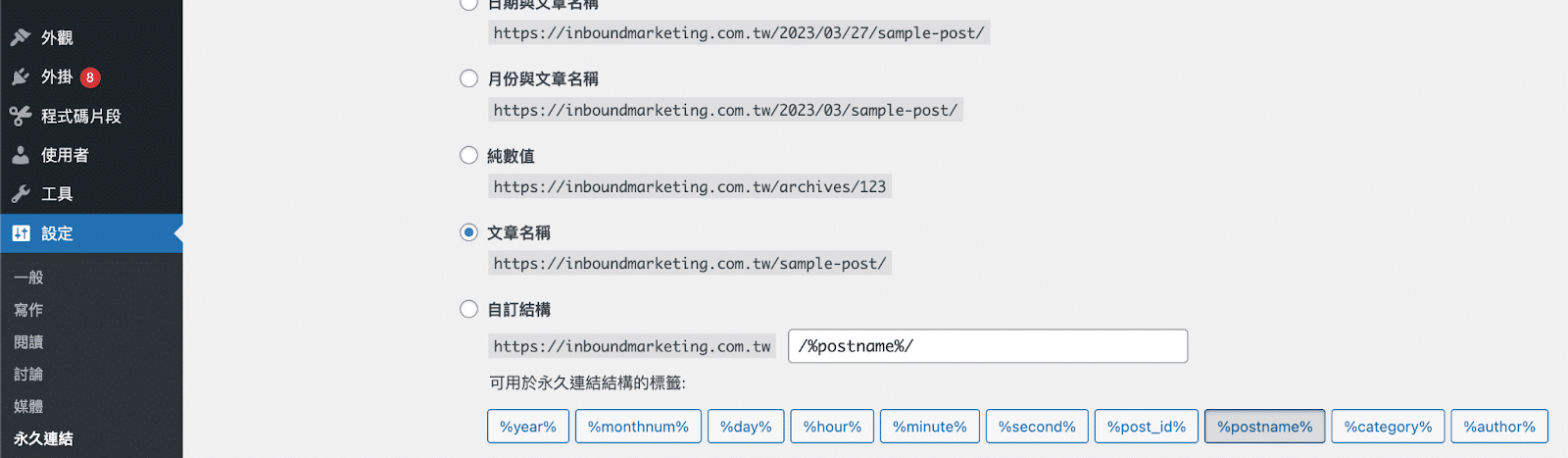Click the red plugin update badge 8
Screen dimensions: 1568x458
point(90,77)
